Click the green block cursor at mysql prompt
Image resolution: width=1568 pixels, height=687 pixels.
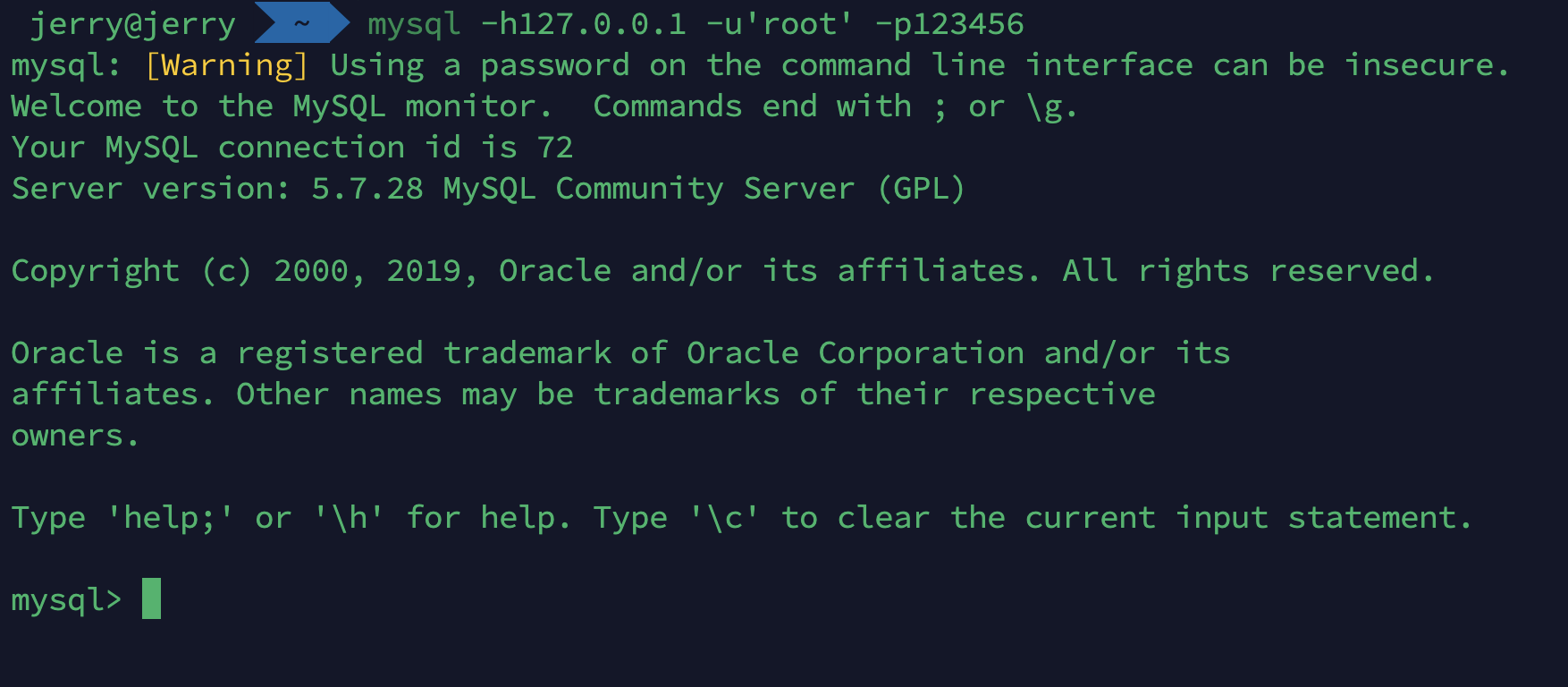pos(151,598)
